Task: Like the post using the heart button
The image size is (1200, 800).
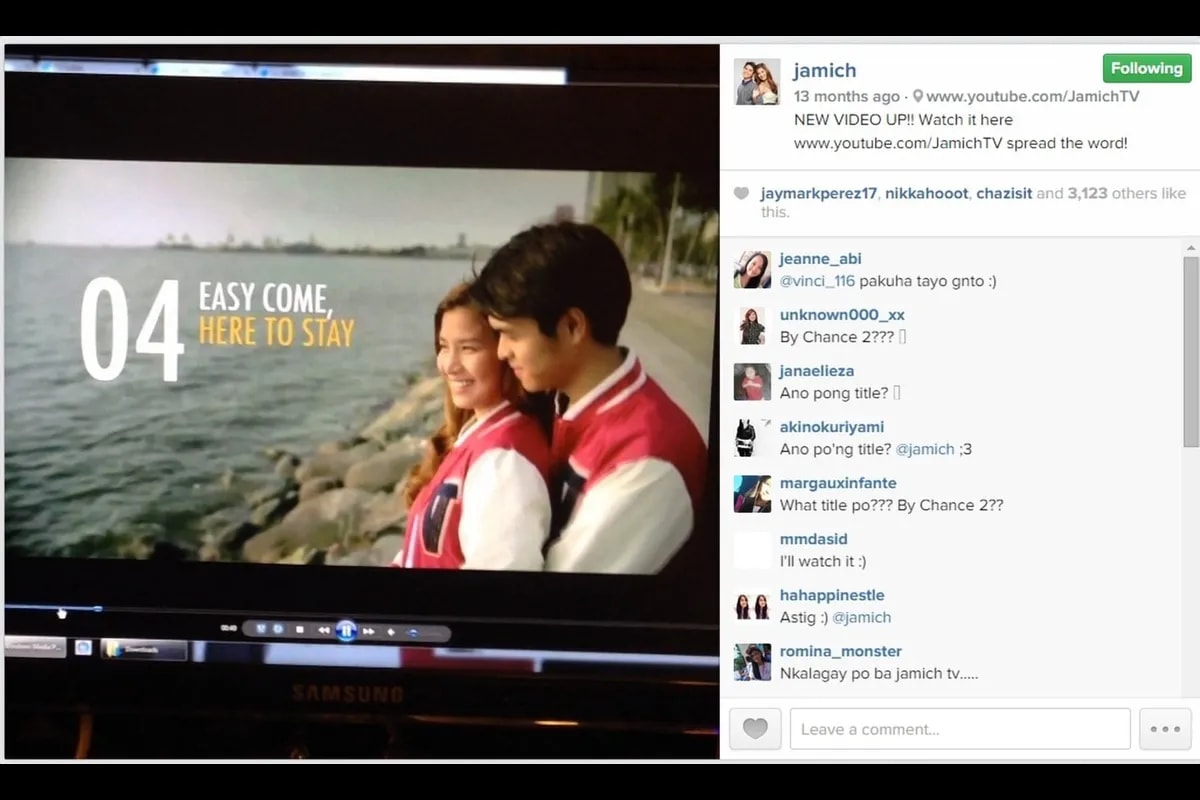Action: click(755, 729)
